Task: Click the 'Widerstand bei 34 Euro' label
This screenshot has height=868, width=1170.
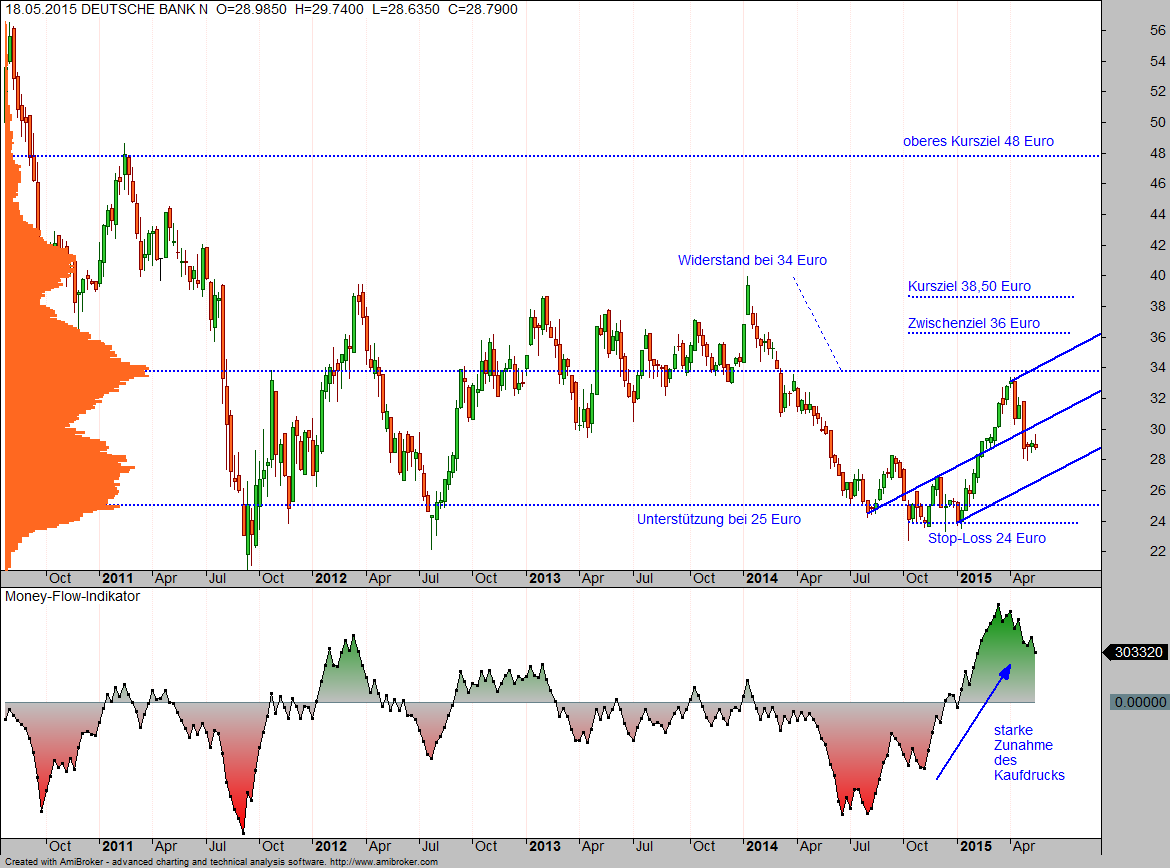Action: [x=752, y=260]
